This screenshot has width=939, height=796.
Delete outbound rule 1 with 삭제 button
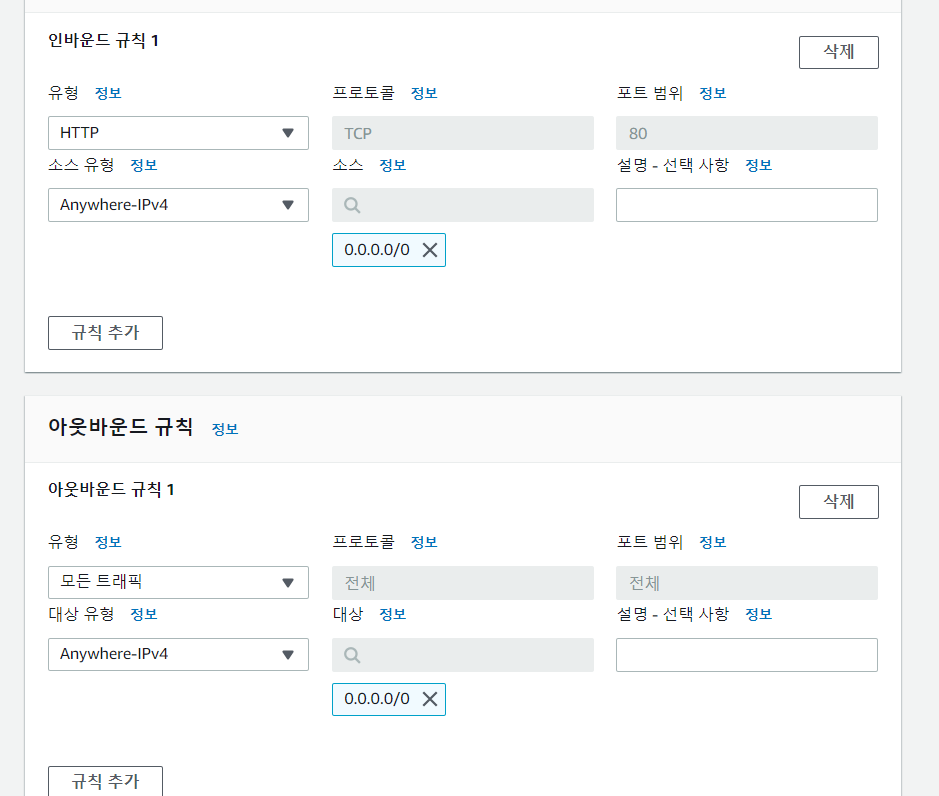coord(838,502)
